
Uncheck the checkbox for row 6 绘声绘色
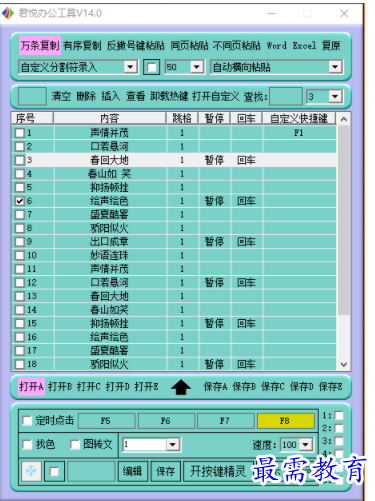[20, 201]
